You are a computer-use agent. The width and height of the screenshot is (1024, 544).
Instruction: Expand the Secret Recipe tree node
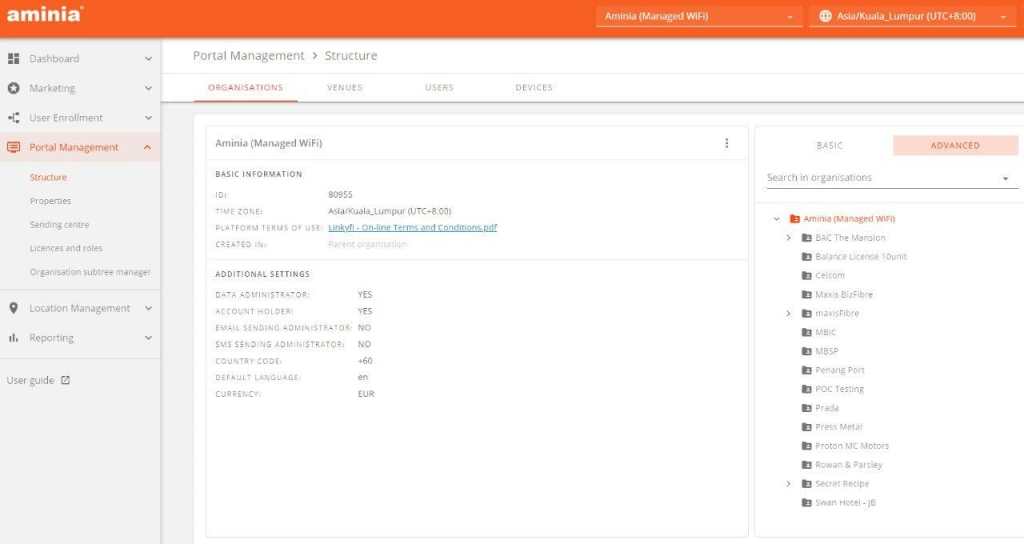coord(788,484)
